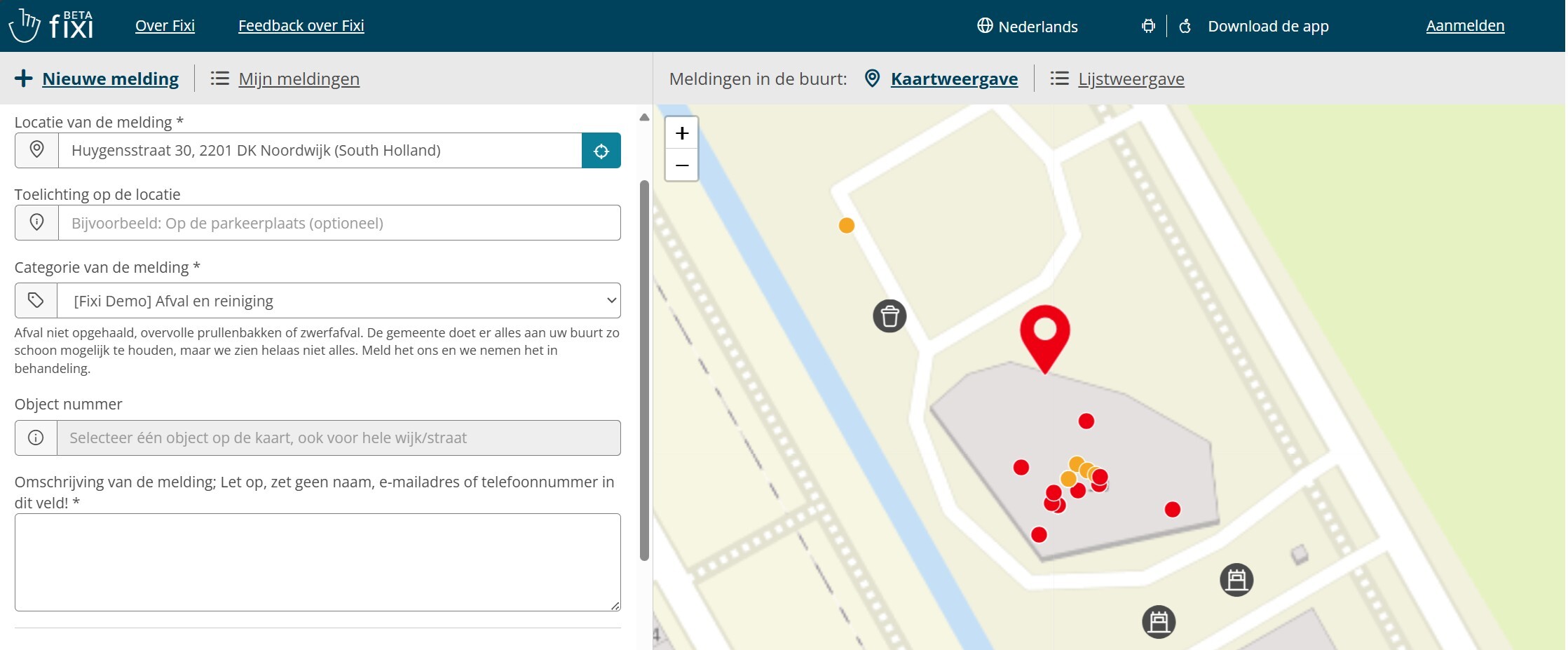The width and height of the screenshot is (1568, 650).
Task: Click the Fixi logo
Action: (51, 26)
